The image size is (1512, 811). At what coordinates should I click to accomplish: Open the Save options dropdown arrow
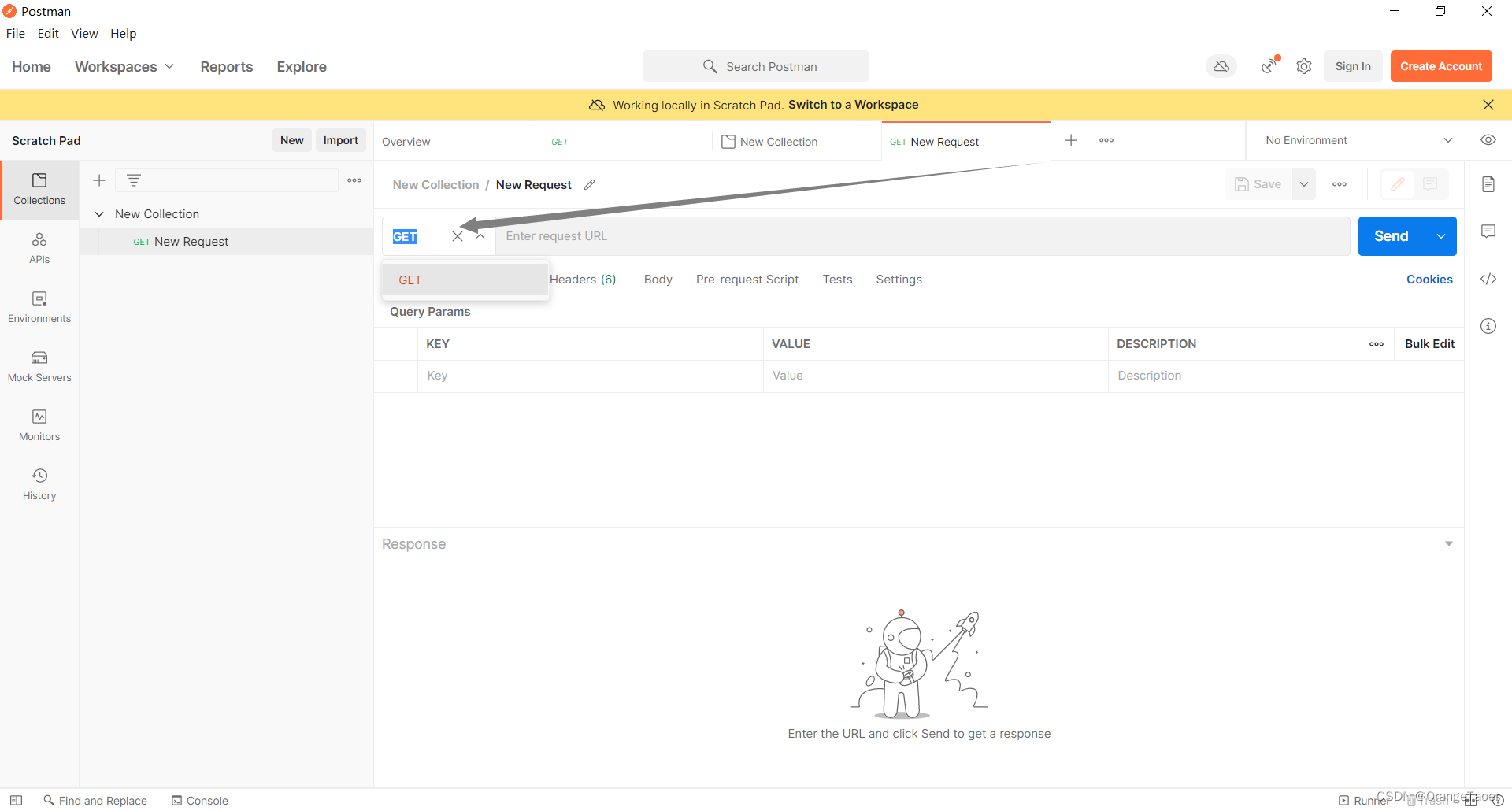(x=1304, y=184)
